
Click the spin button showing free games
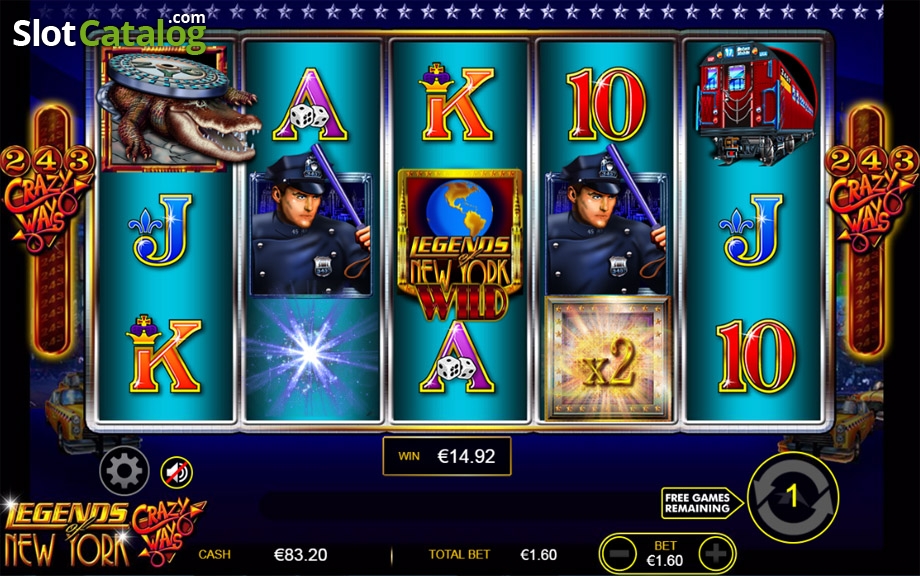[793, 497]
